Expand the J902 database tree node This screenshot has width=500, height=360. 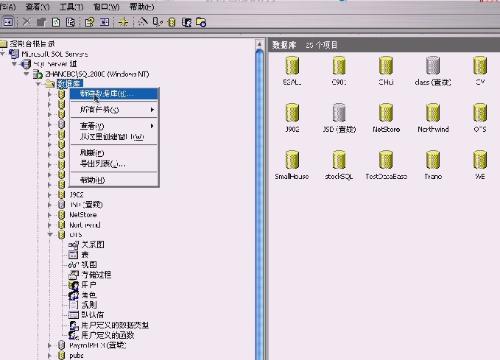pyautogui.click(x=50, y=195)
